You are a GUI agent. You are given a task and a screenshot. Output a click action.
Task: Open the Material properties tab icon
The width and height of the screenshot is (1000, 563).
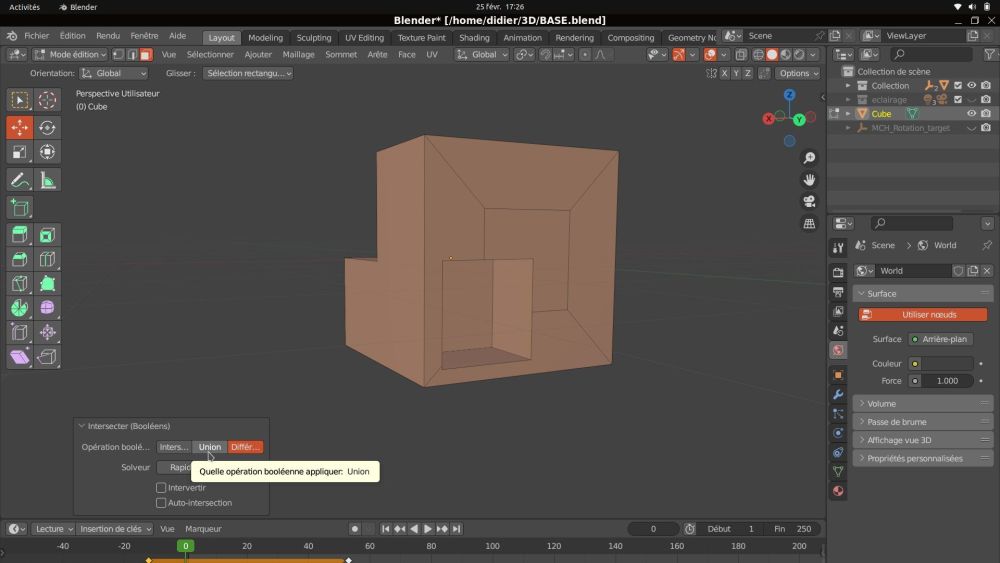point(838,491)
